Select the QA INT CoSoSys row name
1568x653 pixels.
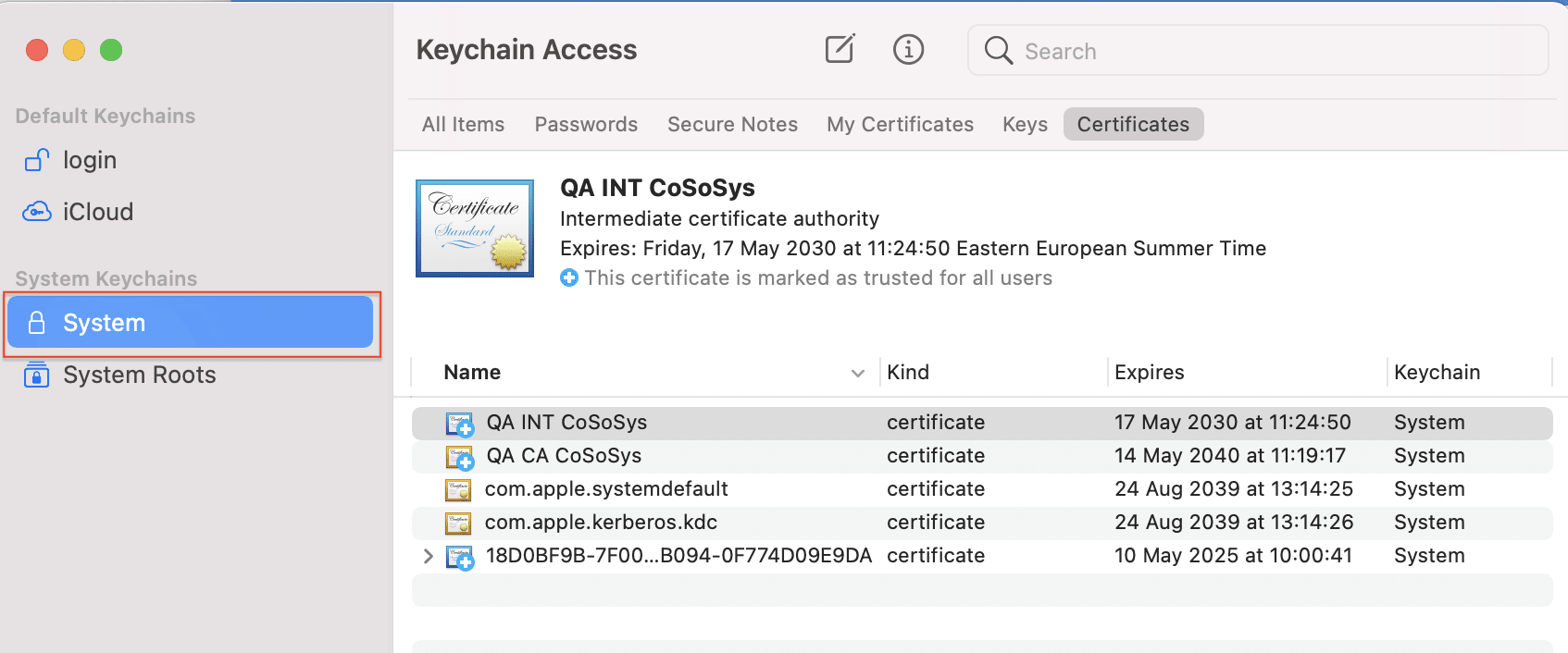pos(566,423)
